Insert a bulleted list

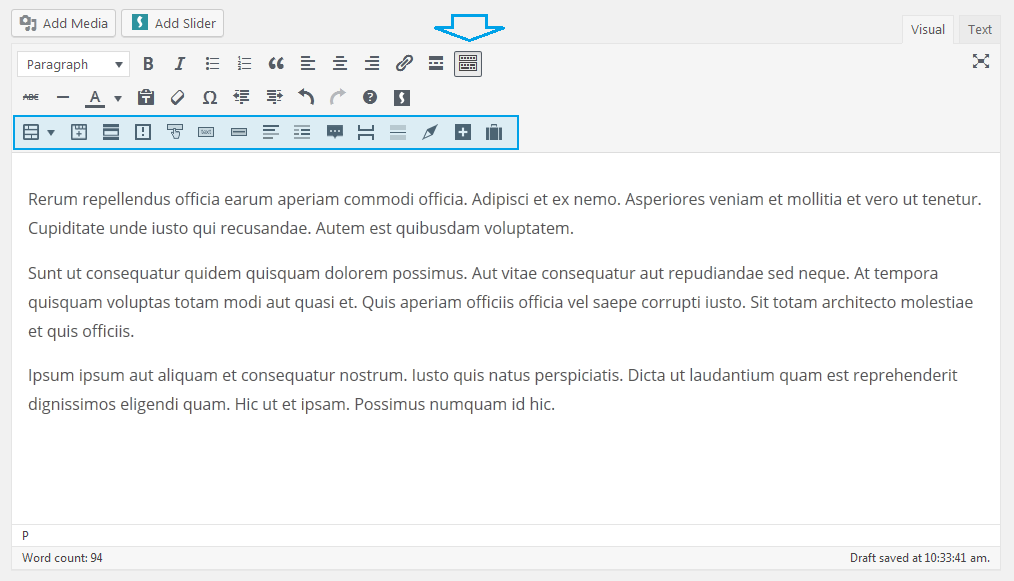212,63
